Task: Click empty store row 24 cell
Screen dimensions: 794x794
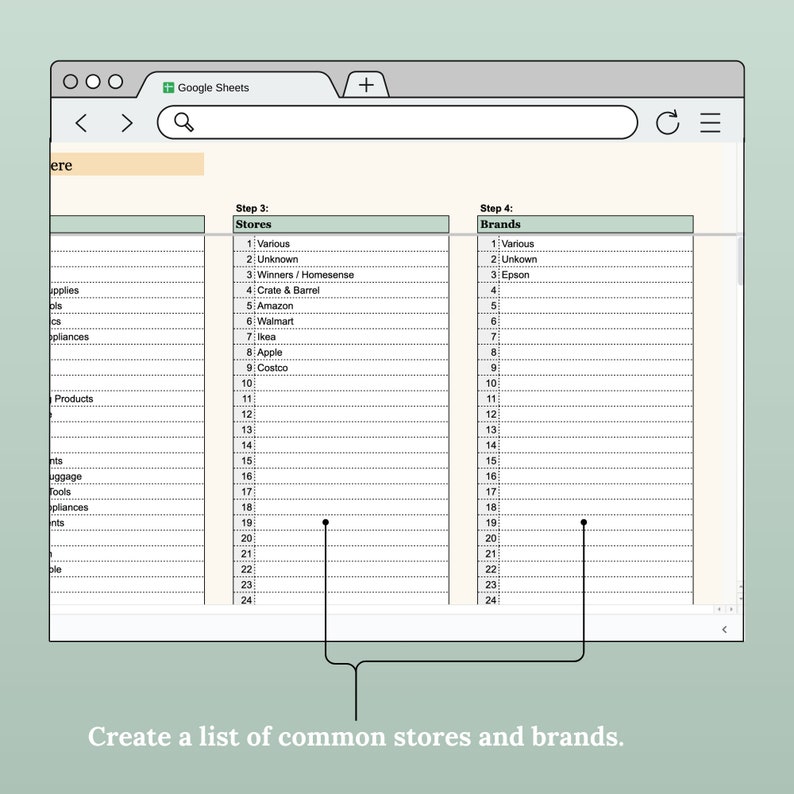Action: click(x=351, y=599)
